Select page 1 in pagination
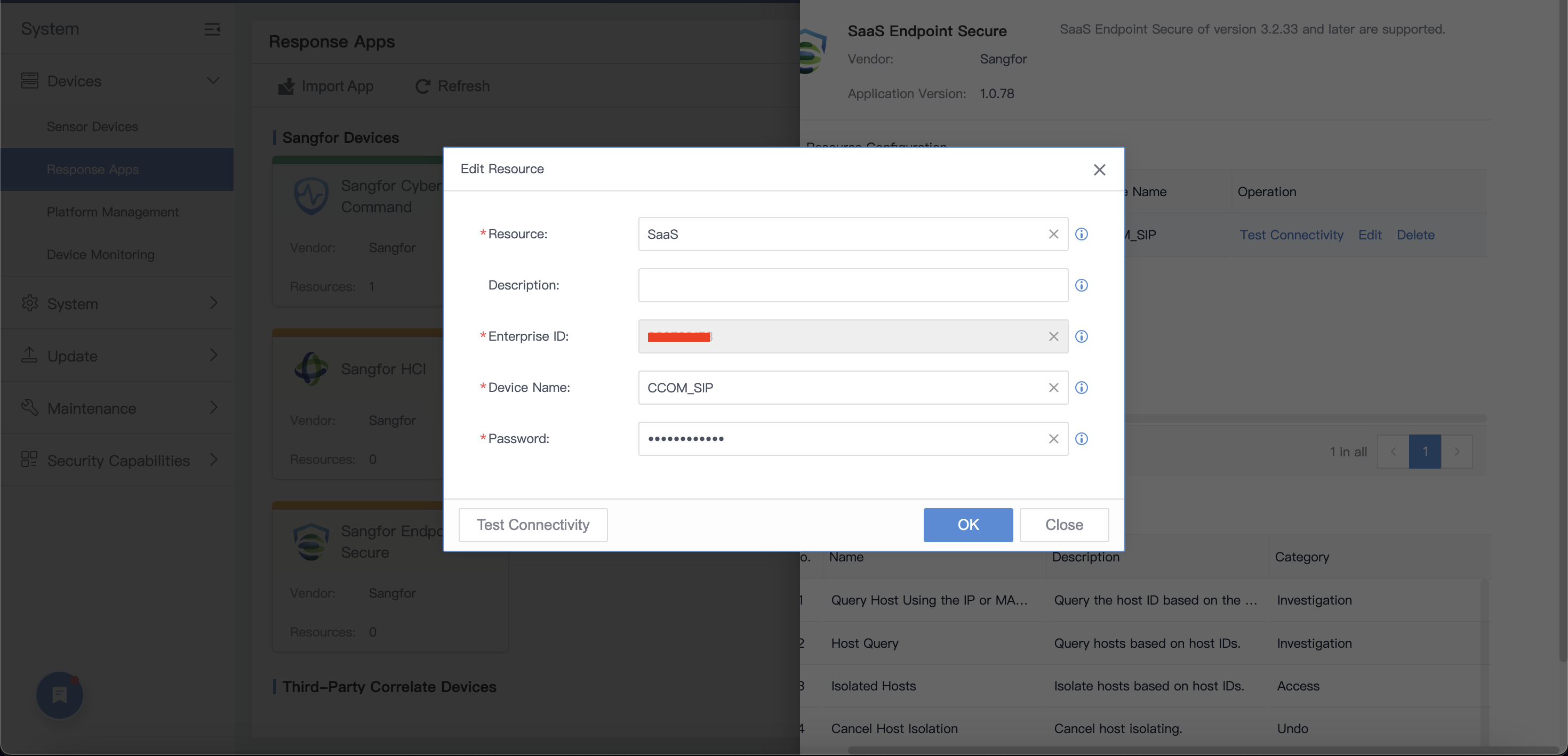This screenshot has height=756, width=1568. [1425, 452]
